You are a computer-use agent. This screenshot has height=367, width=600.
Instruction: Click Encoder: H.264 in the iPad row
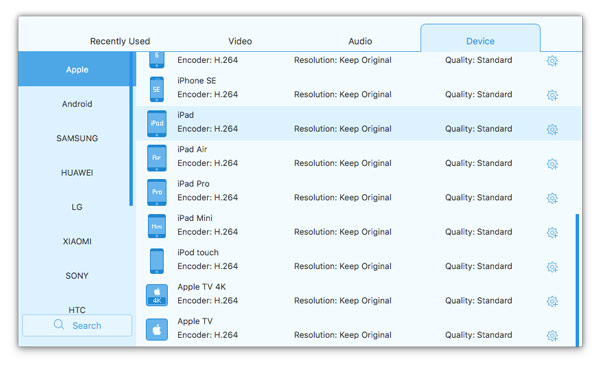(x=207, y=129)
